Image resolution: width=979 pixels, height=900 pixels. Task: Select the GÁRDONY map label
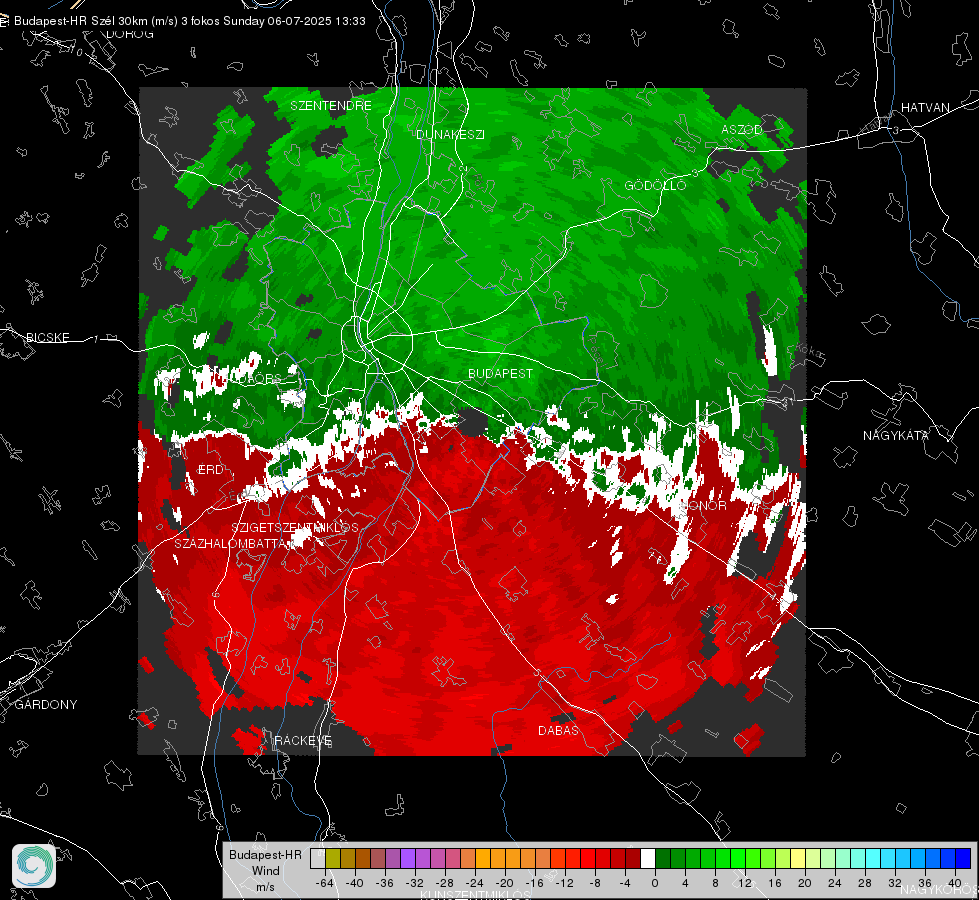coord(46,705)
